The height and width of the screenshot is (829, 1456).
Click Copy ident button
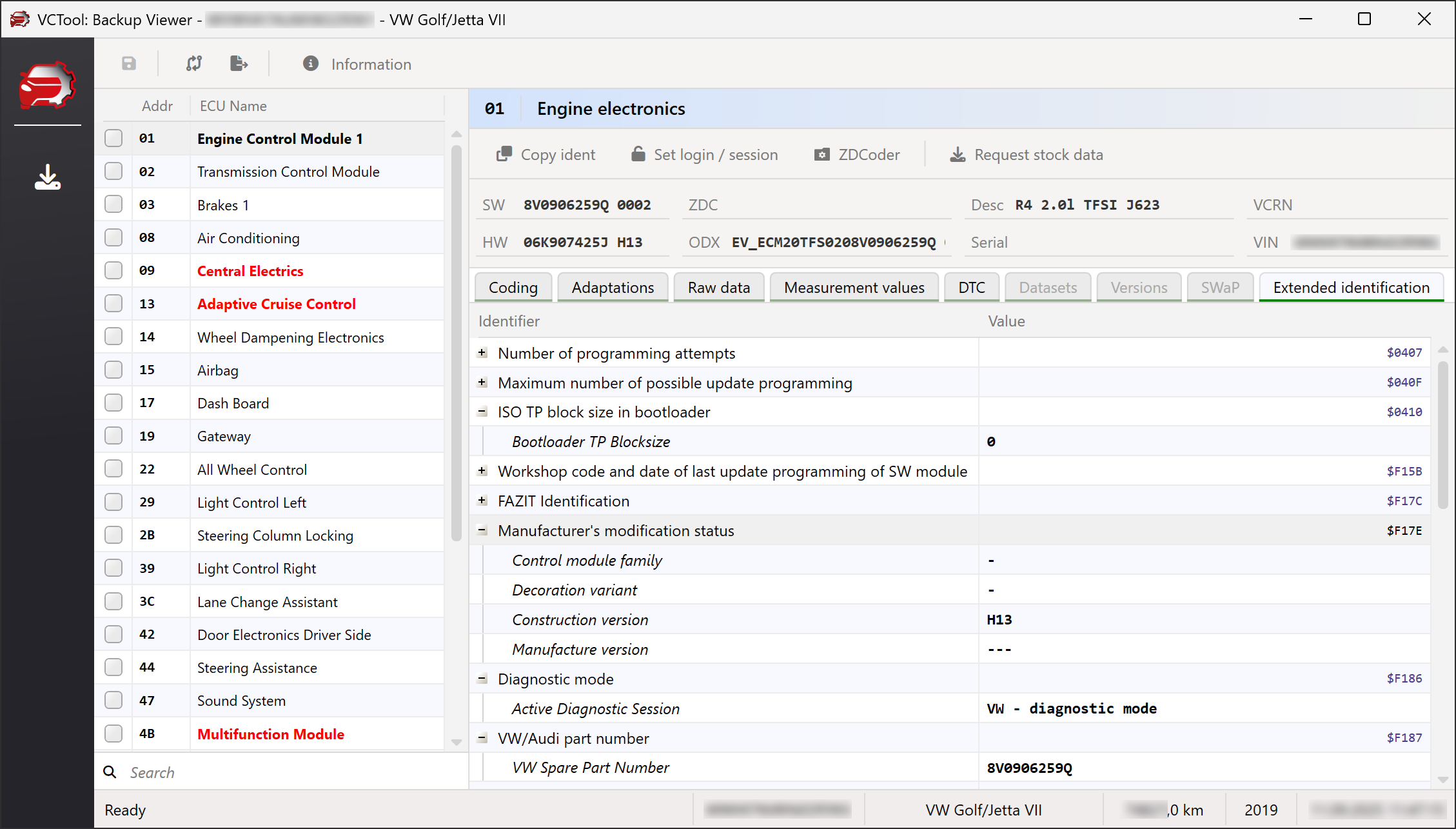pos(546,155)
